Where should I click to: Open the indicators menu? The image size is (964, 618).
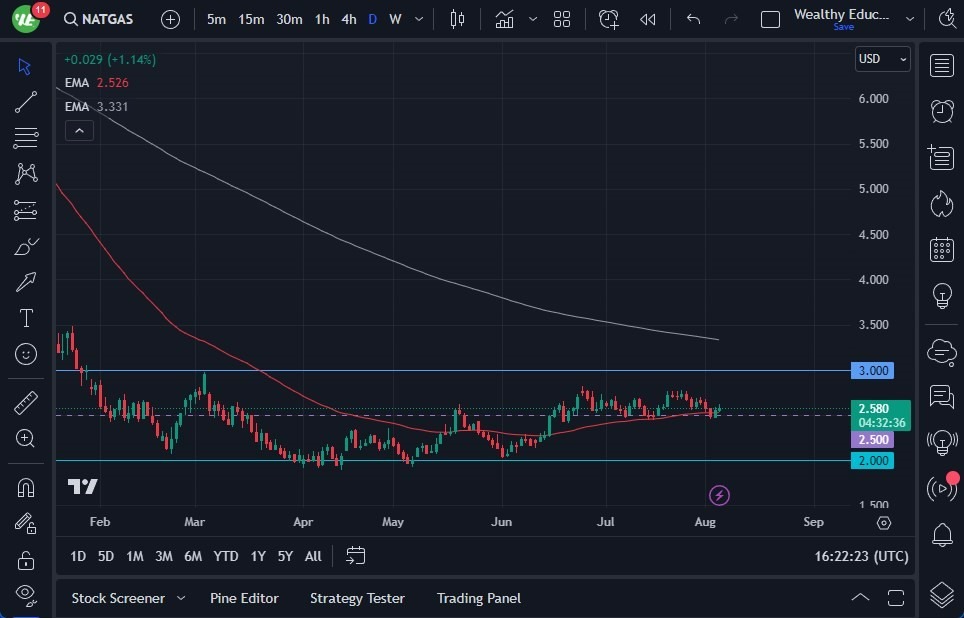504,19
